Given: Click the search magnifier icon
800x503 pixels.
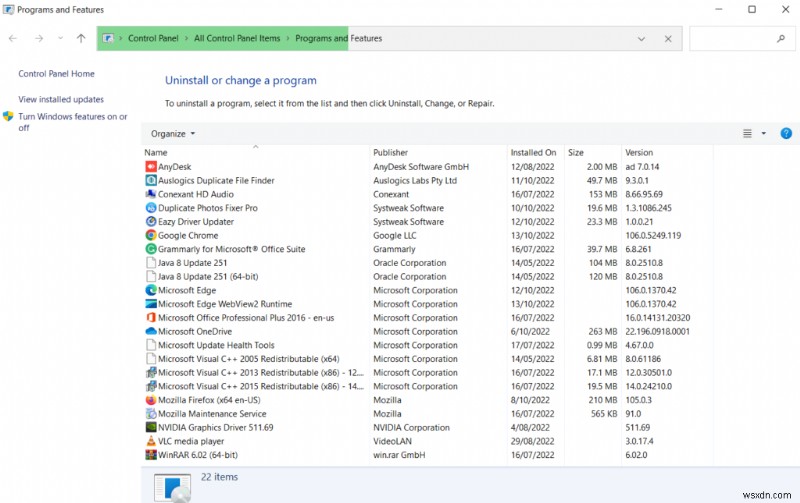Looking at the screenshot, I should [781, 38].
